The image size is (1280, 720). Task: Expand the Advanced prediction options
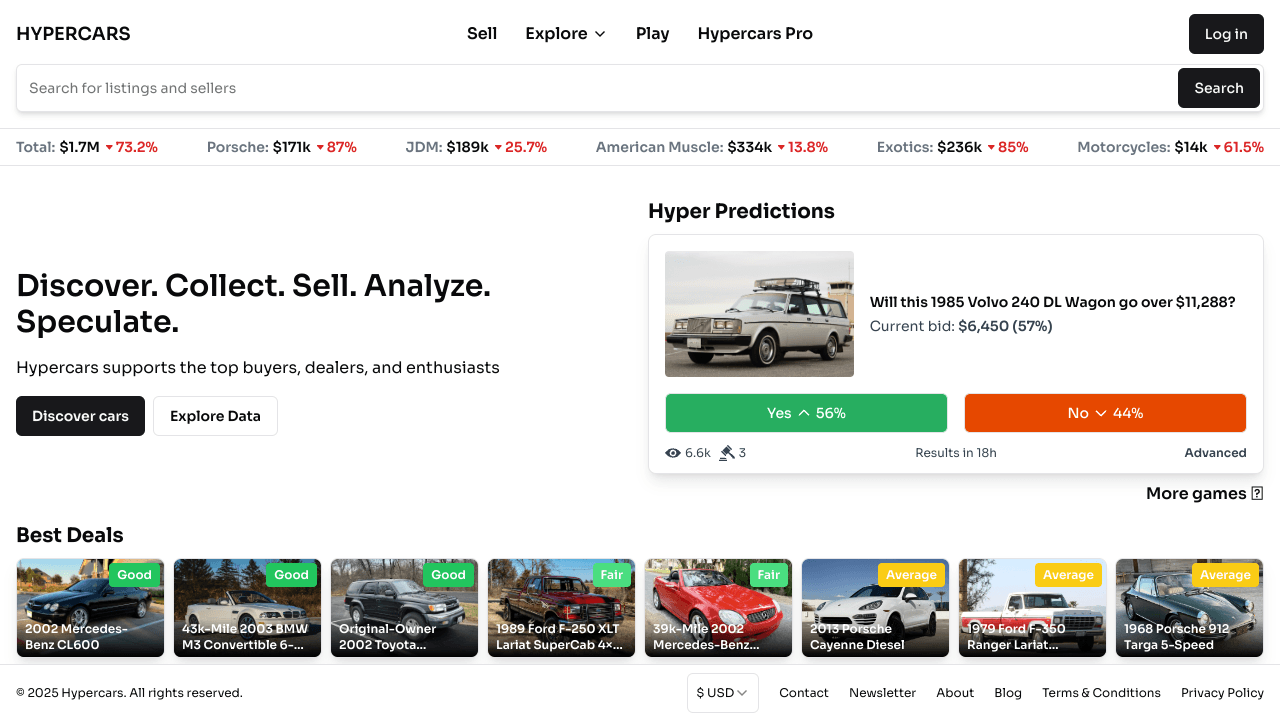tap(1215, 452)
